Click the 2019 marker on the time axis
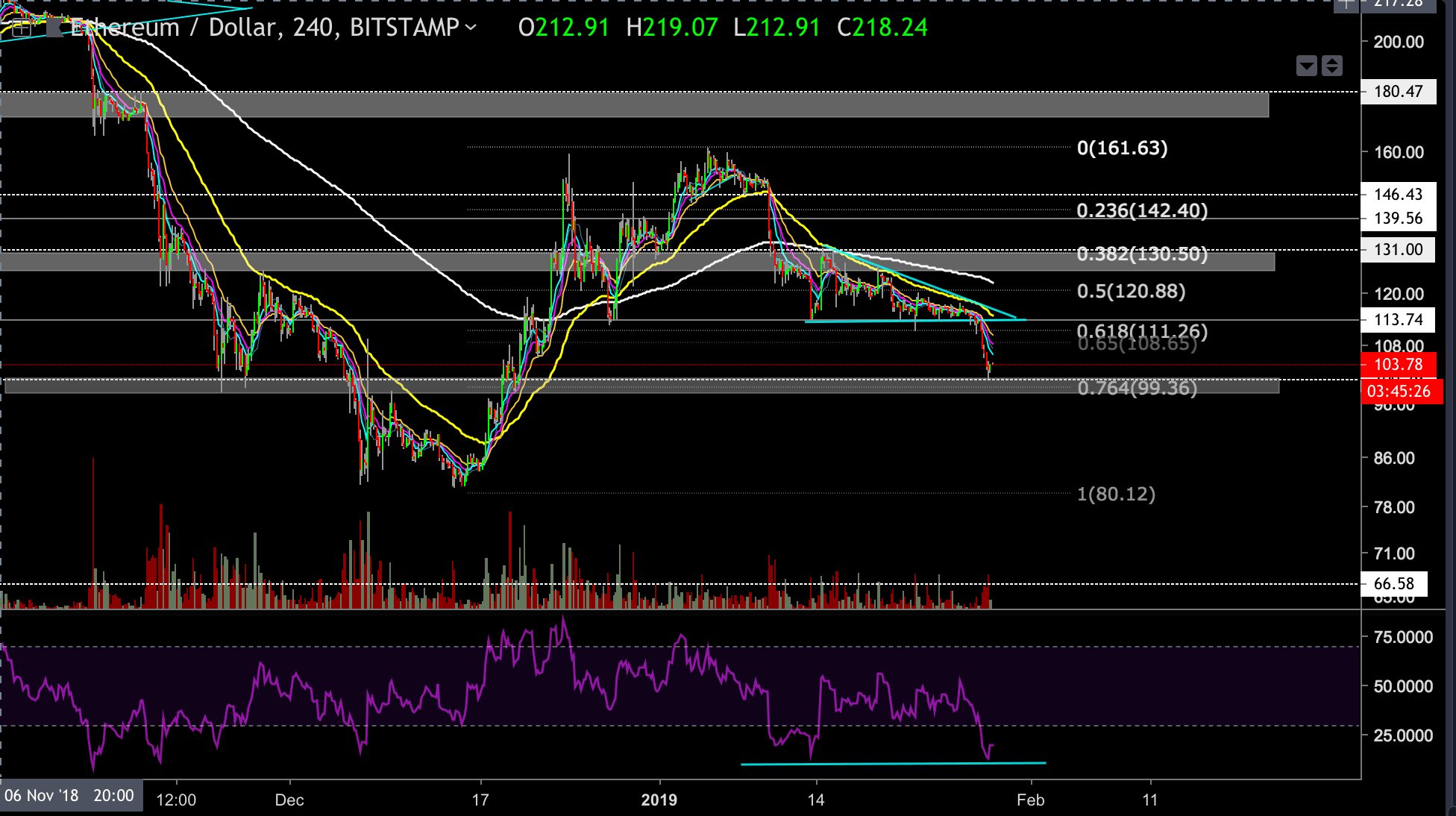Viewport: 1456px width, 816px height. 659,800
